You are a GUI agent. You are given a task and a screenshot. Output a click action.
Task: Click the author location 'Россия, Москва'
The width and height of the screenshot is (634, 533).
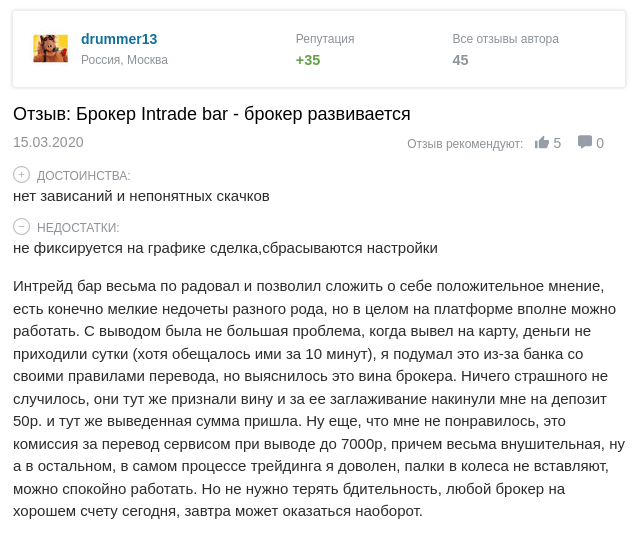124,60
